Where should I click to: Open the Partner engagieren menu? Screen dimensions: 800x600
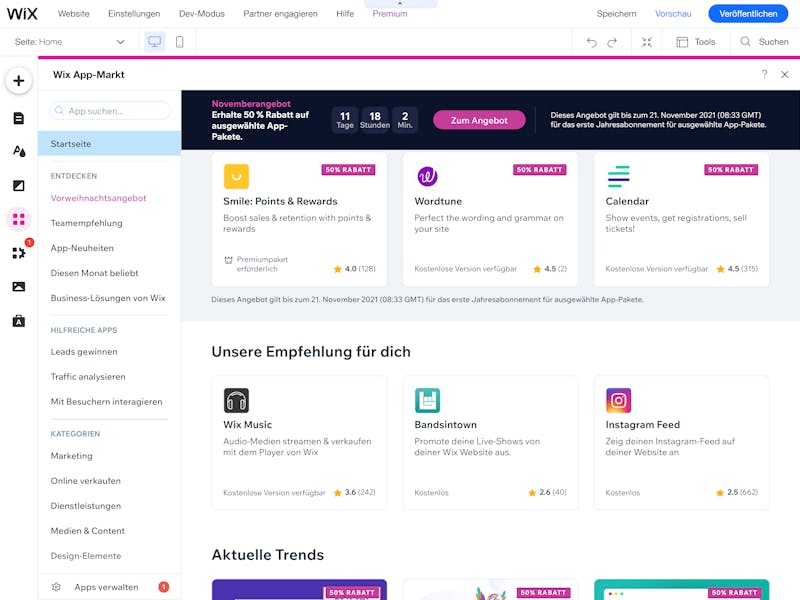pyautogui.click(x=280, y=14)
